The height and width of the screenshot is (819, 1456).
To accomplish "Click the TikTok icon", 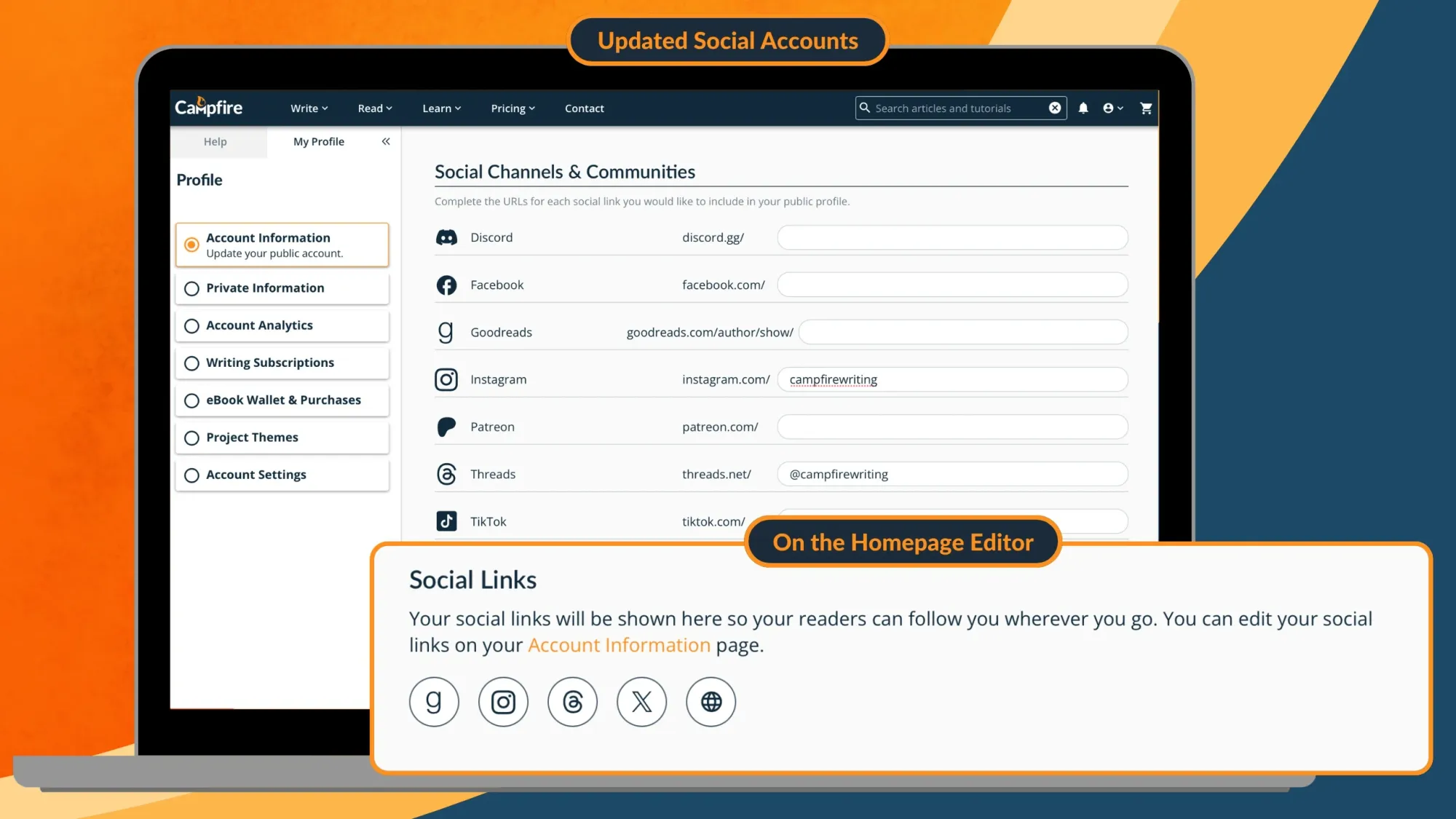I will (446, 521).
